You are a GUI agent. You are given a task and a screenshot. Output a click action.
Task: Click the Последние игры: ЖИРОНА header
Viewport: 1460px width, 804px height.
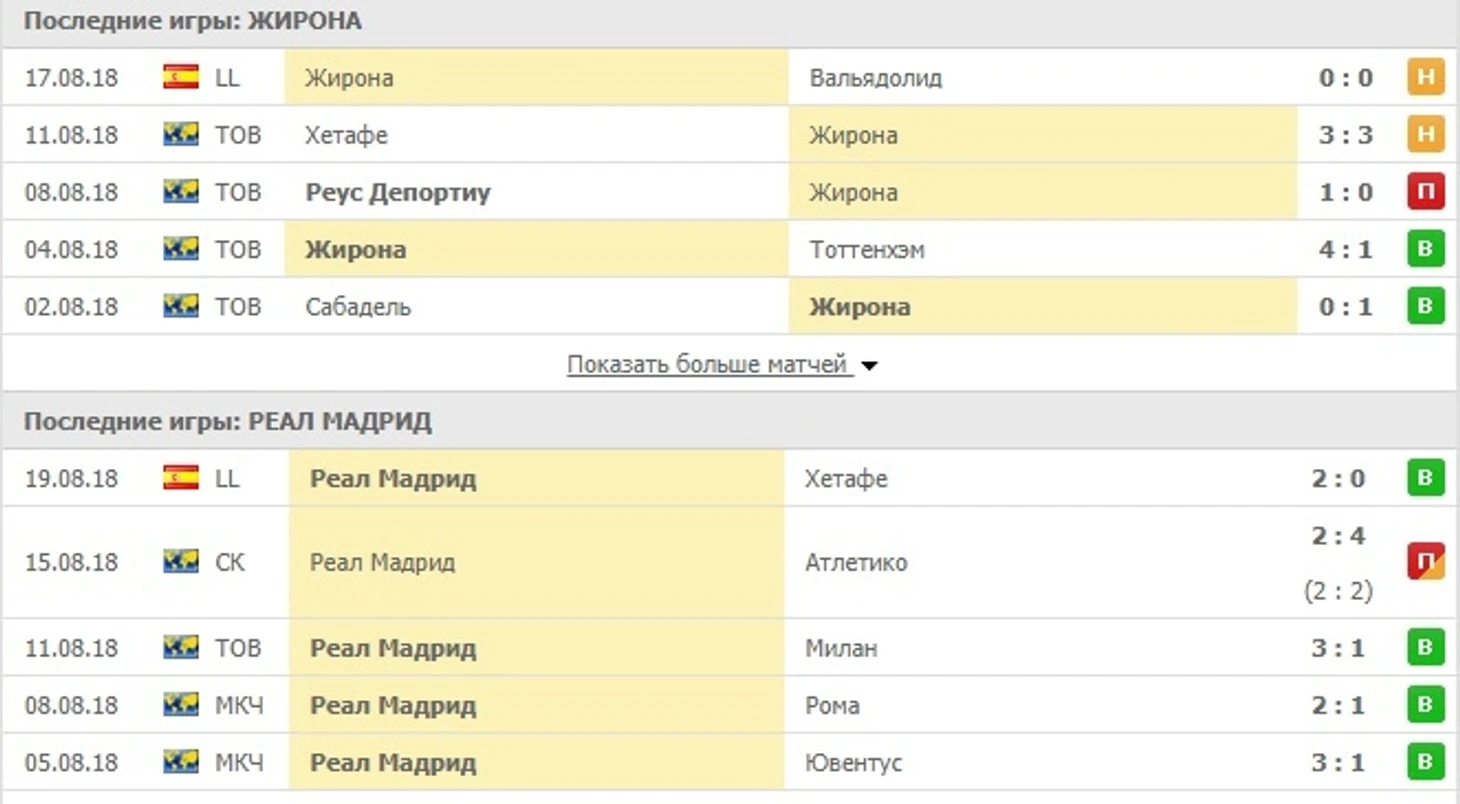click(x=193, y=21)
